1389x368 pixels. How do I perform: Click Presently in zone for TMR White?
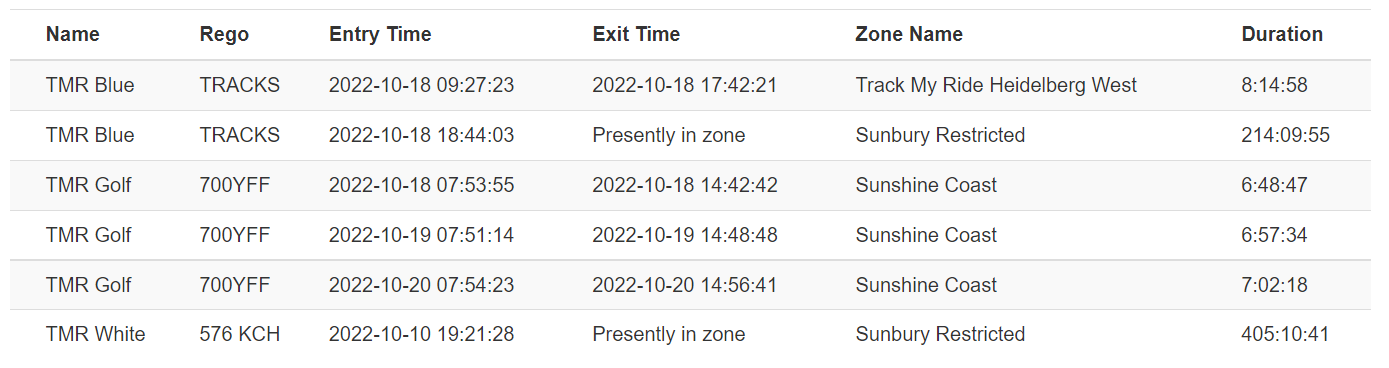click(x=669, y=334)
